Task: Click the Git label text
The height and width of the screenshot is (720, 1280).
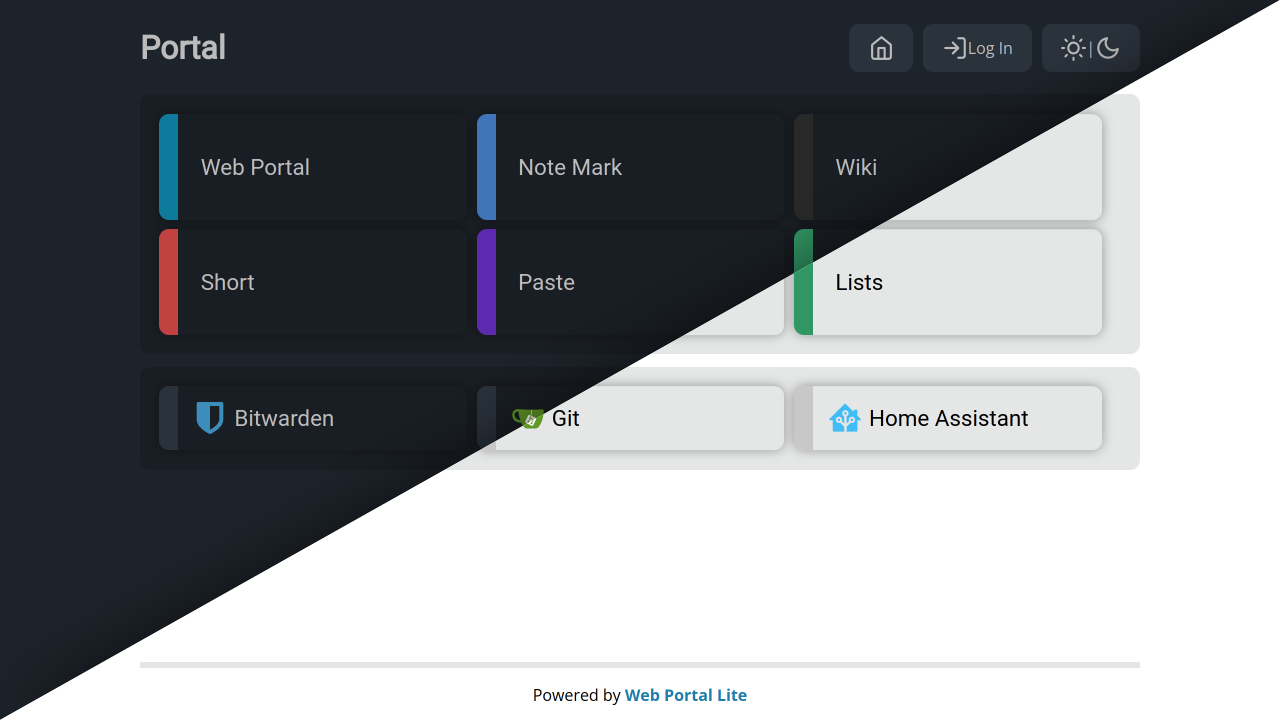Action: pyautogui.click(x=566, y=418)
